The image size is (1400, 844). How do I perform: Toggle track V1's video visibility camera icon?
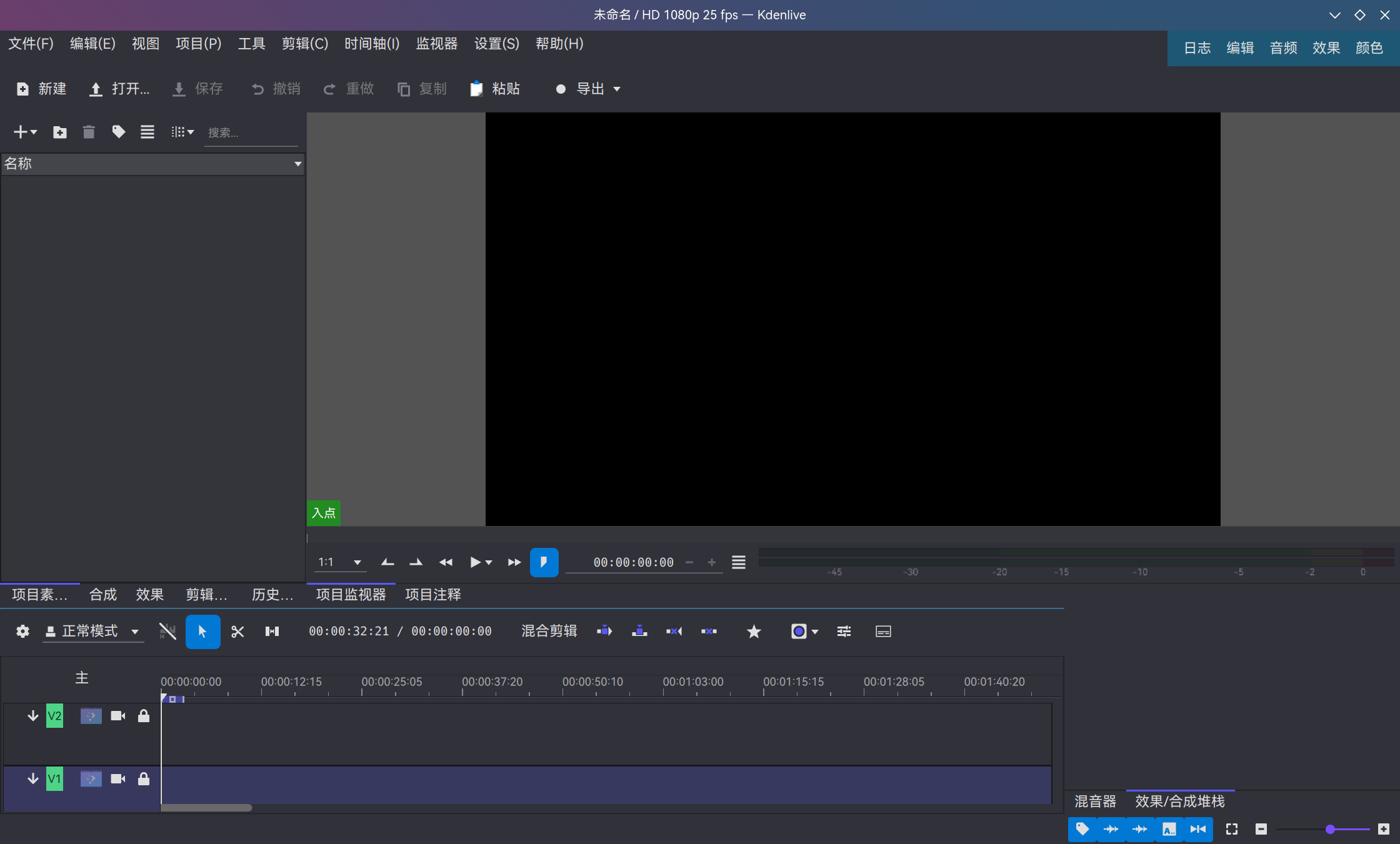coord(117,779)
